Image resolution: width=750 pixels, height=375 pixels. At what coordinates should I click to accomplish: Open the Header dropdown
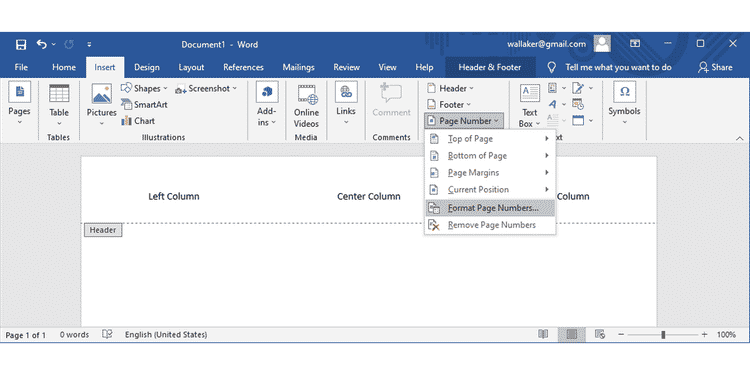pos(450,88)
